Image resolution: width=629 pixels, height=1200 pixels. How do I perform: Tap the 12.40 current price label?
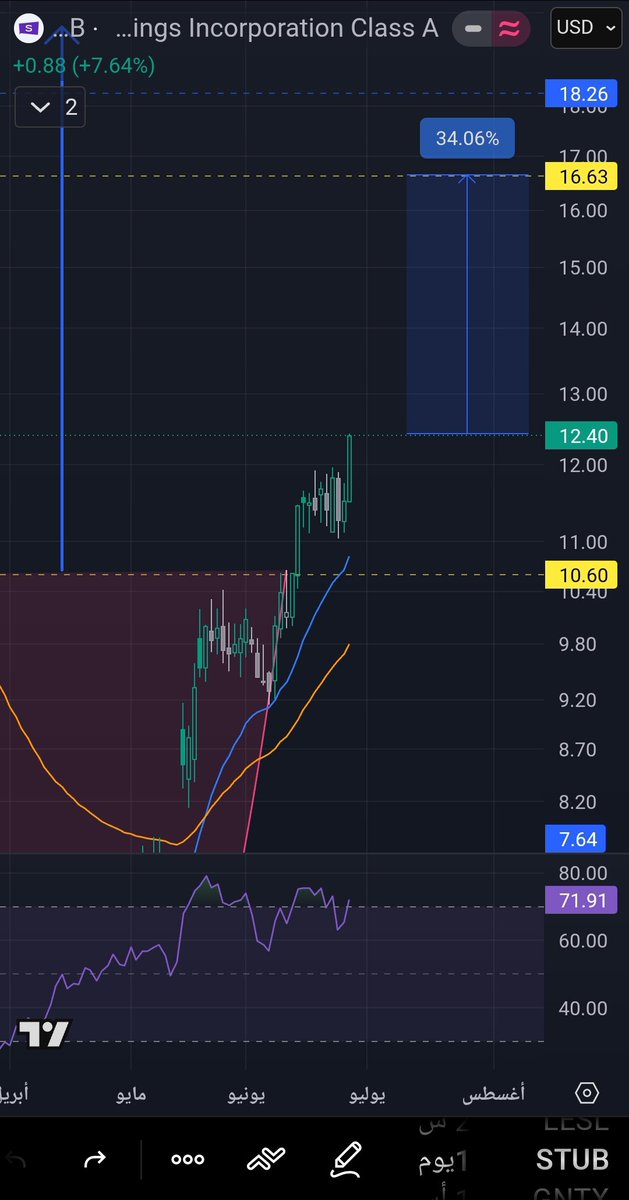point(583,436)
